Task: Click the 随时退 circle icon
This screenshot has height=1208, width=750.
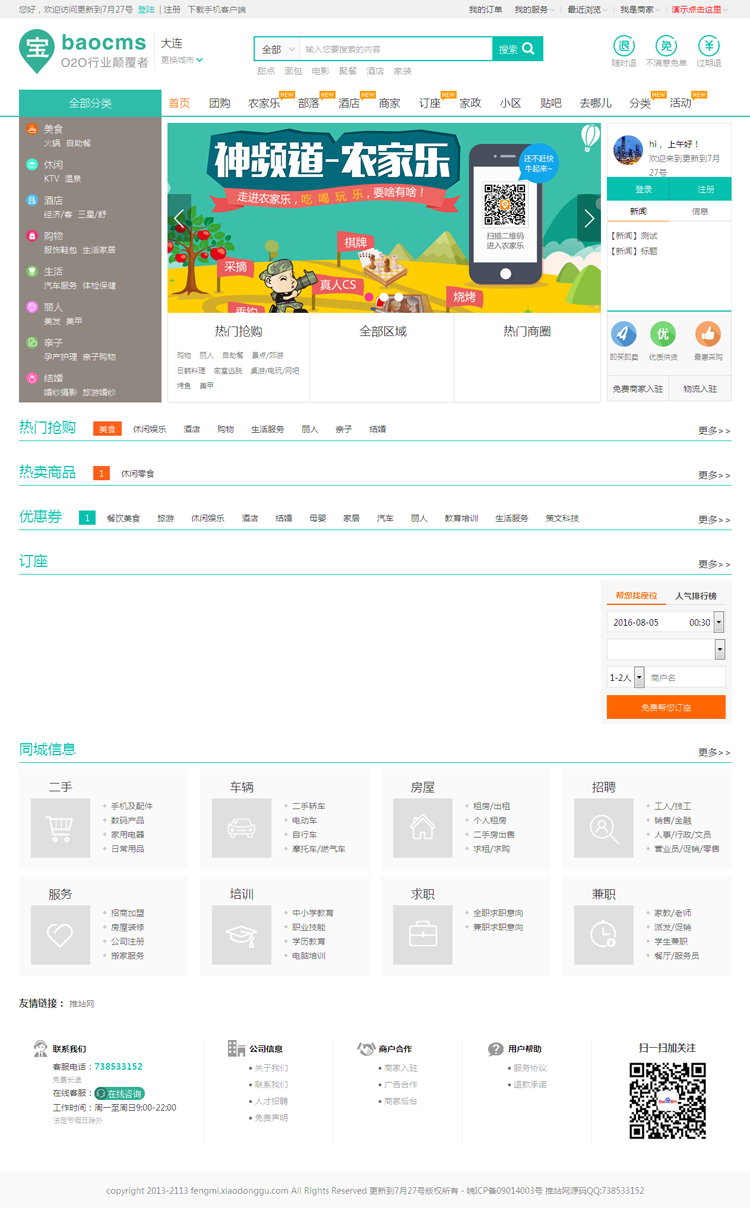Action: pyautogui.click(x=624, y=46)
